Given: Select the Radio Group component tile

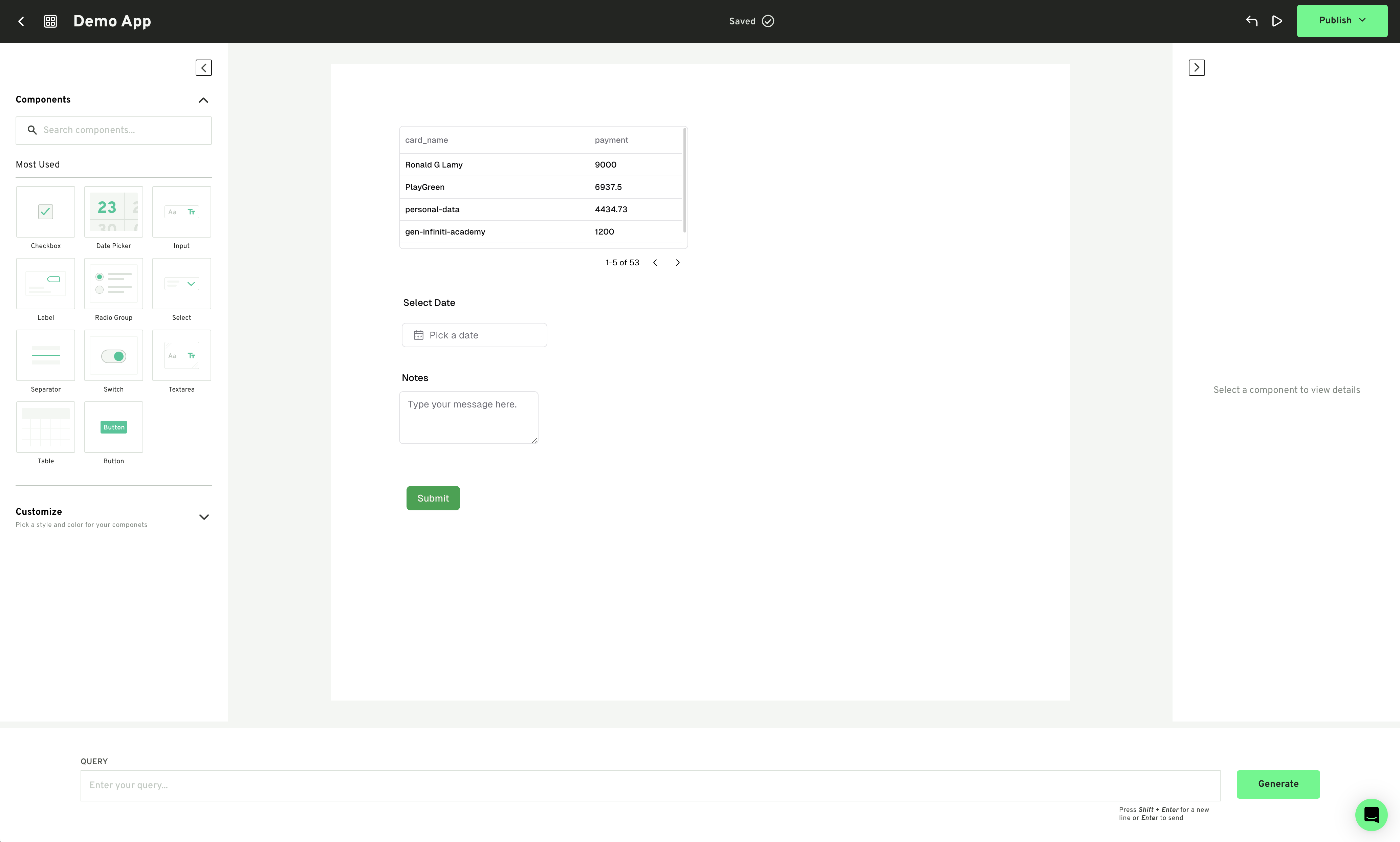Looking at the screenshot, I should click(x=113, y=284).
